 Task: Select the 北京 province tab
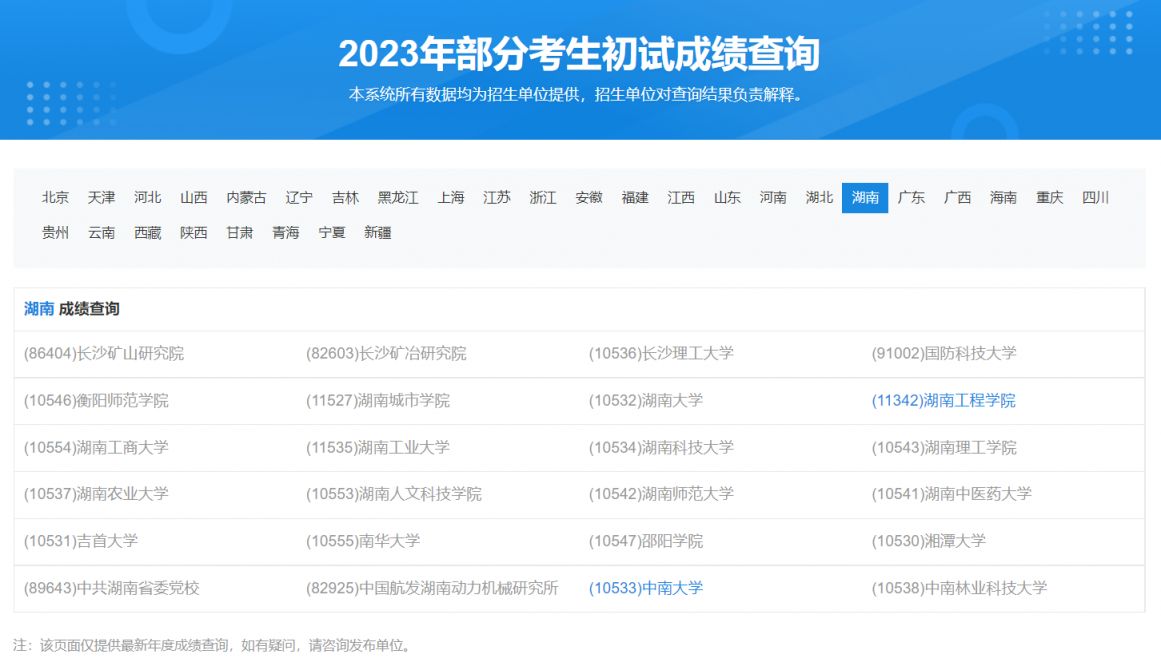coord(56,198)
